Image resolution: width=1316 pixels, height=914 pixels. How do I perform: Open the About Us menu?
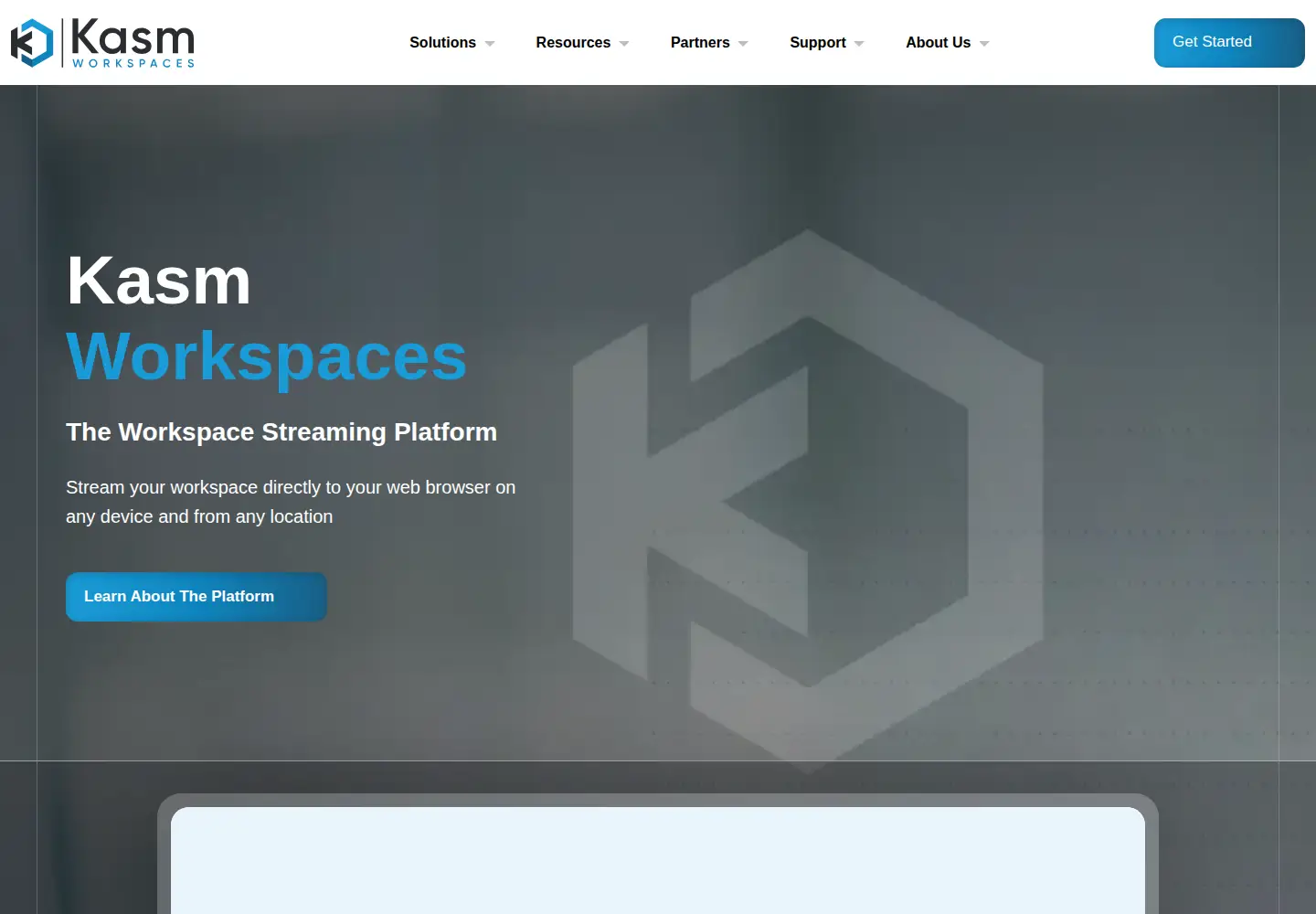click(x=939, y=43)
